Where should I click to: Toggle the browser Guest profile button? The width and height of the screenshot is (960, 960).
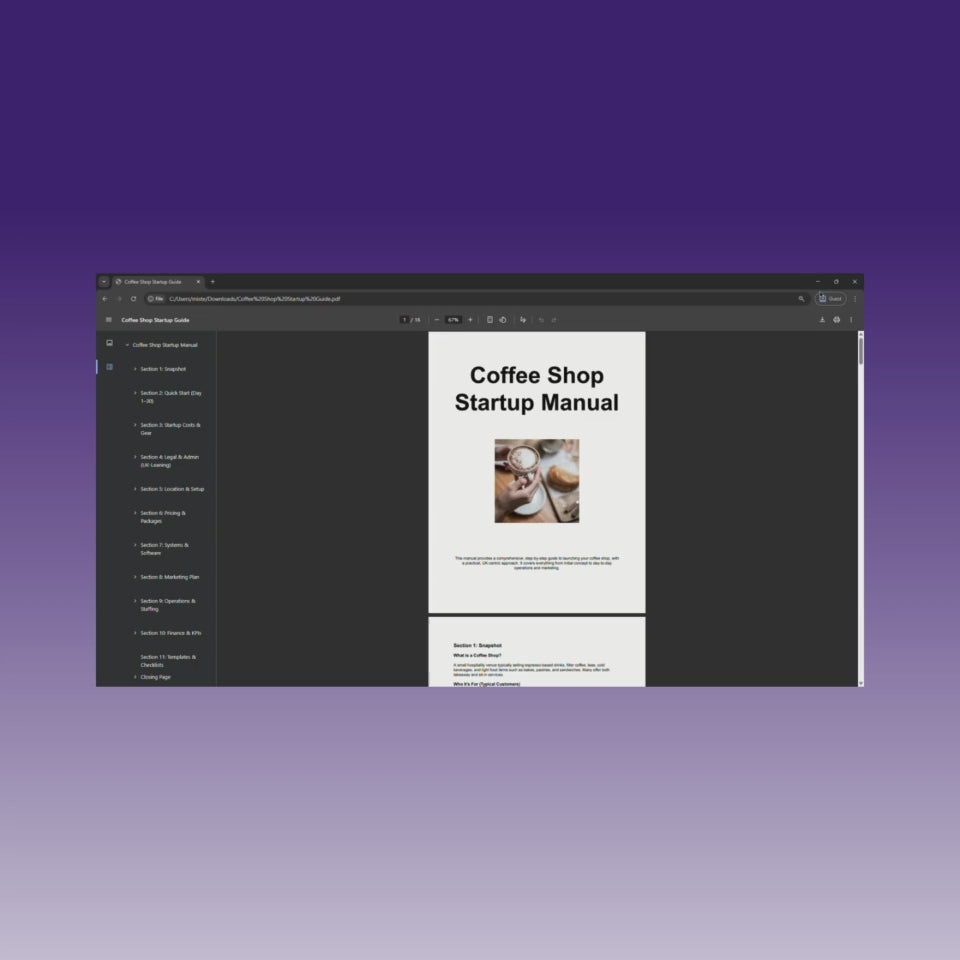(831, 298)
